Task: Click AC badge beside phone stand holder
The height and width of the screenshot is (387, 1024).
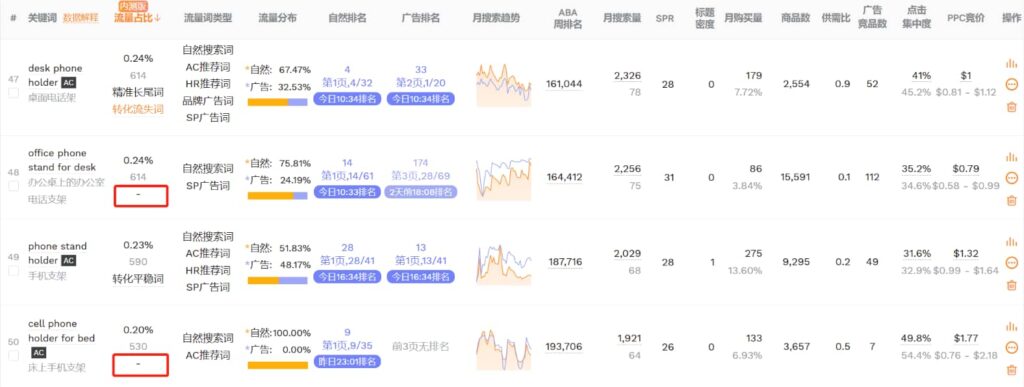Action: (69, 260)
